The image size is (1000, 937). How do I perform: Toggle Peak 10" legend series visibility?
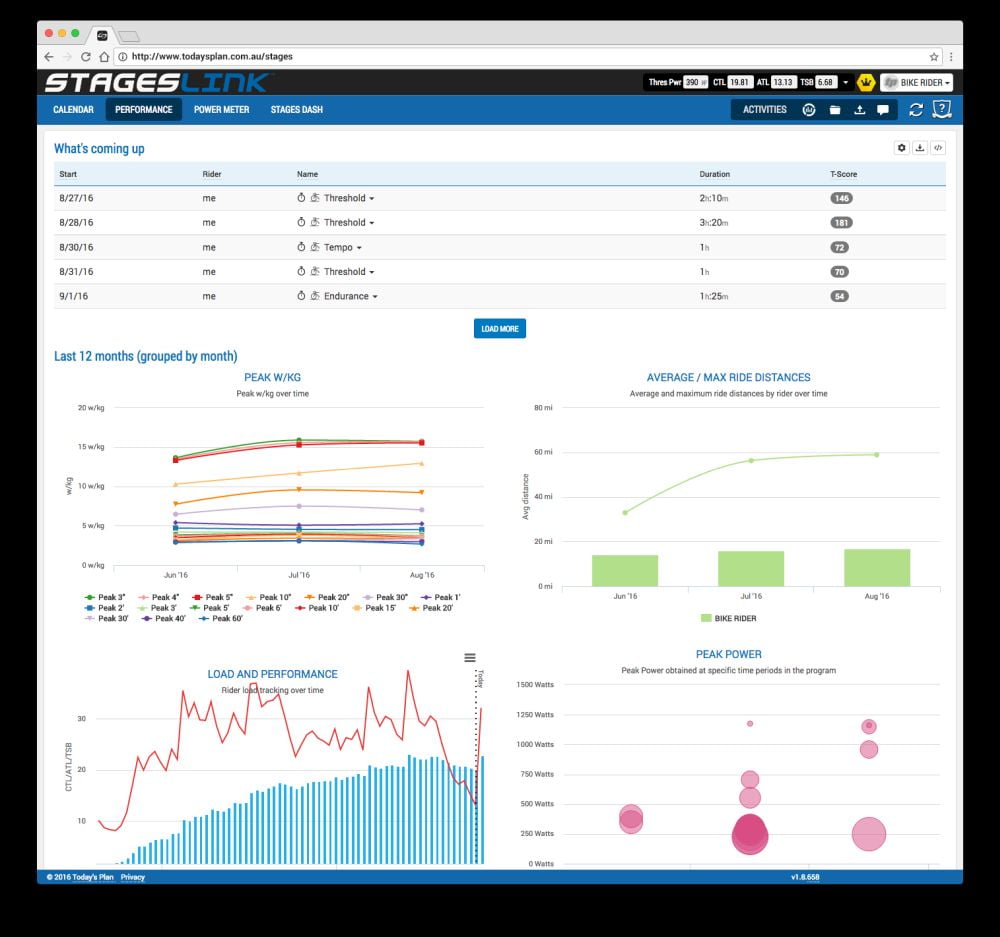click(268, 597)
